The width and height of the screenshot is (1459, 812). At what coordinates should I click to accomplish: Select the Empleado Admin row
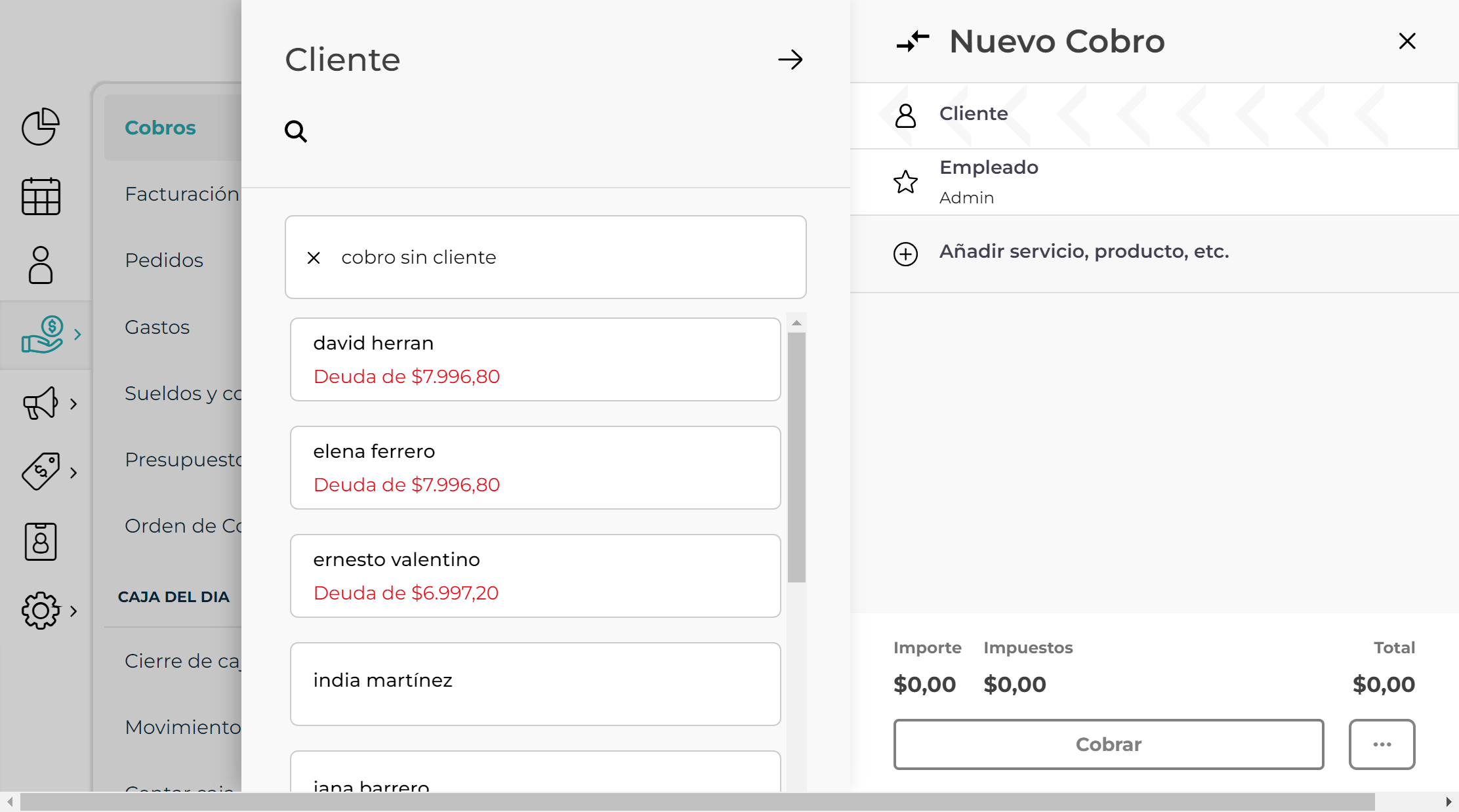pyautogui.click(x=1154, y=182)
